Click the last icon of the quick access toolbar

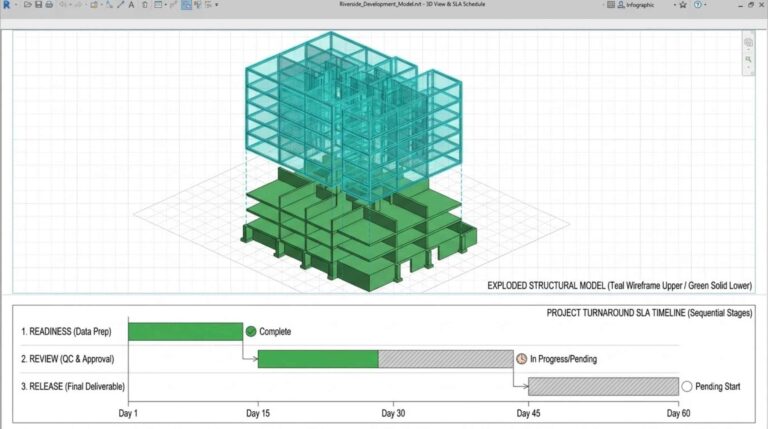[209, 4]
